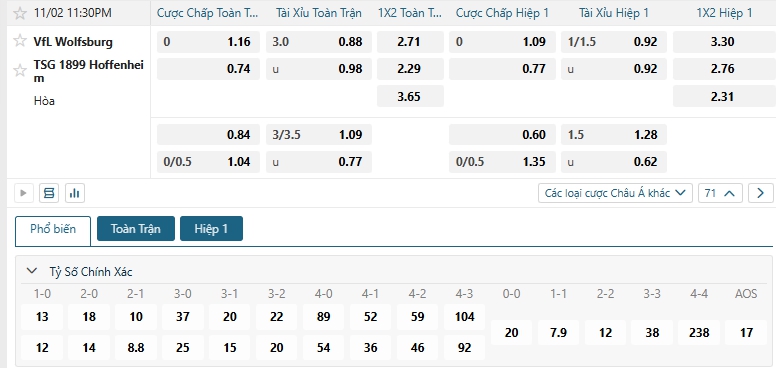Star the VfL Wolfsburg team

pos(20,41)
